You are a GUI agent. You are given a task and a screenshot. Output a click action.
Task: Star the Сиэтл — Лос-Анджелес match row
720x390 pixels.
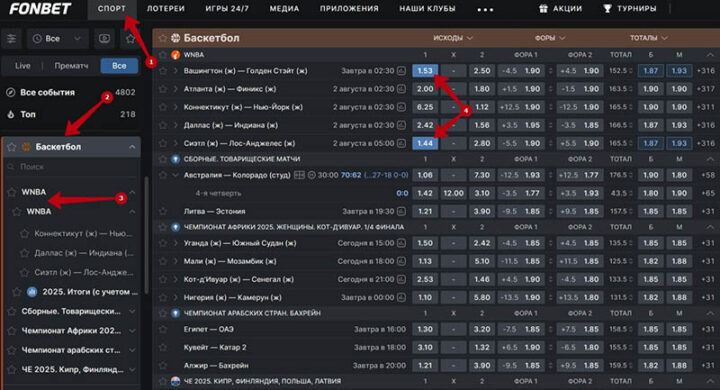[163, 143]
